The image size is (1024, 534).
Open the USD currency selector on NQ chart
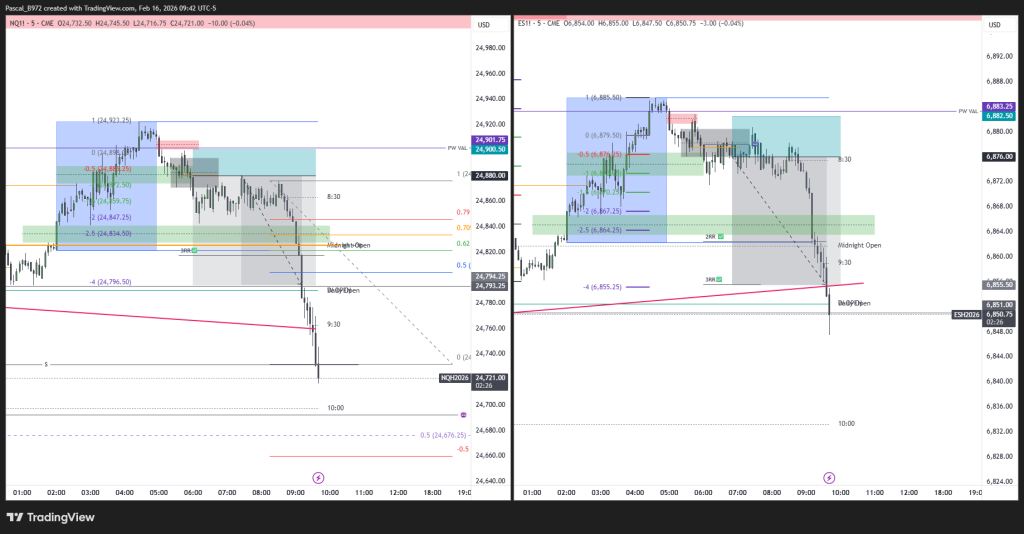[485, 24]
